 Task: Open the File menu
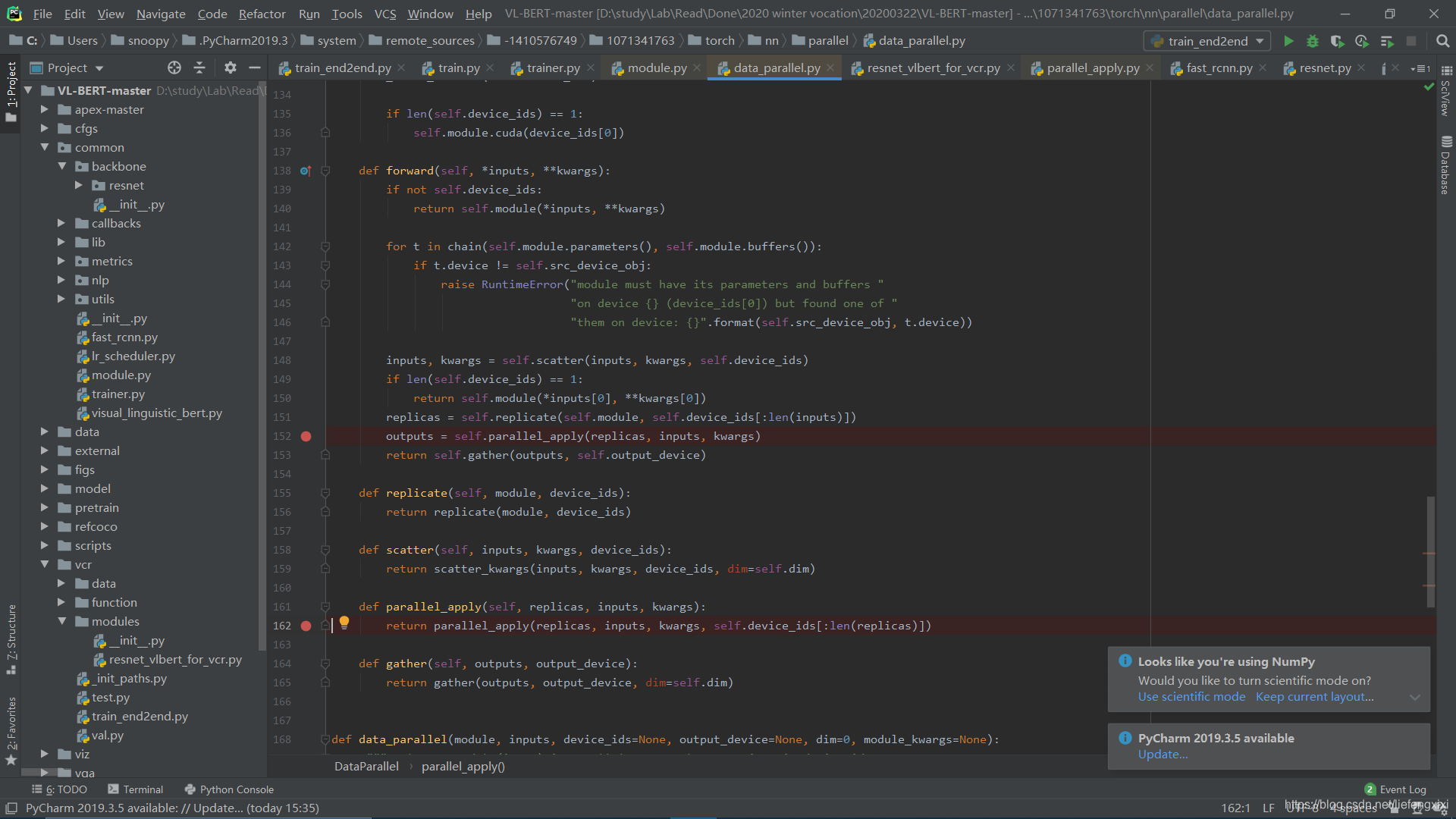pos(42,14)
